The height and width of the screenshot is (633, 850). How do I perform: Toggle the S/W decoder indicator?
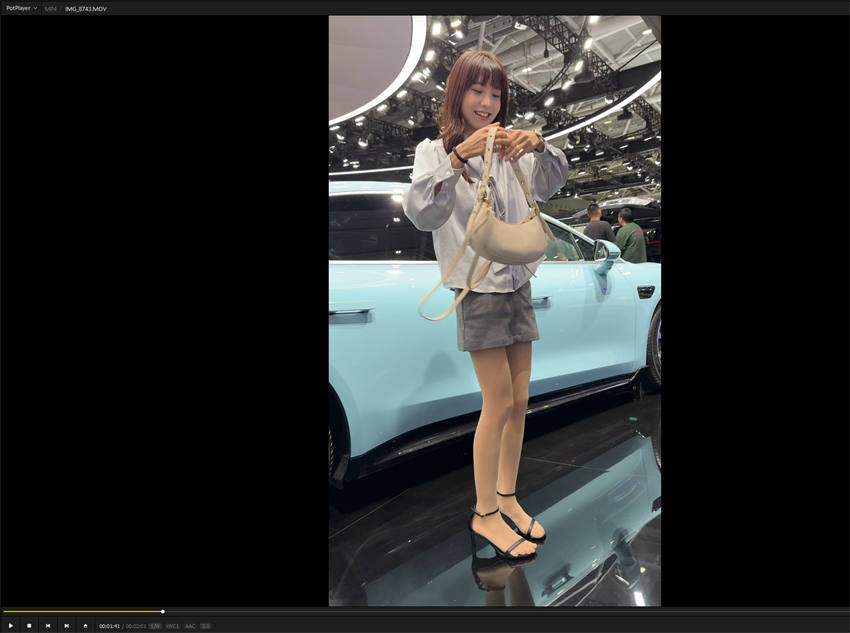click(155, 626)
